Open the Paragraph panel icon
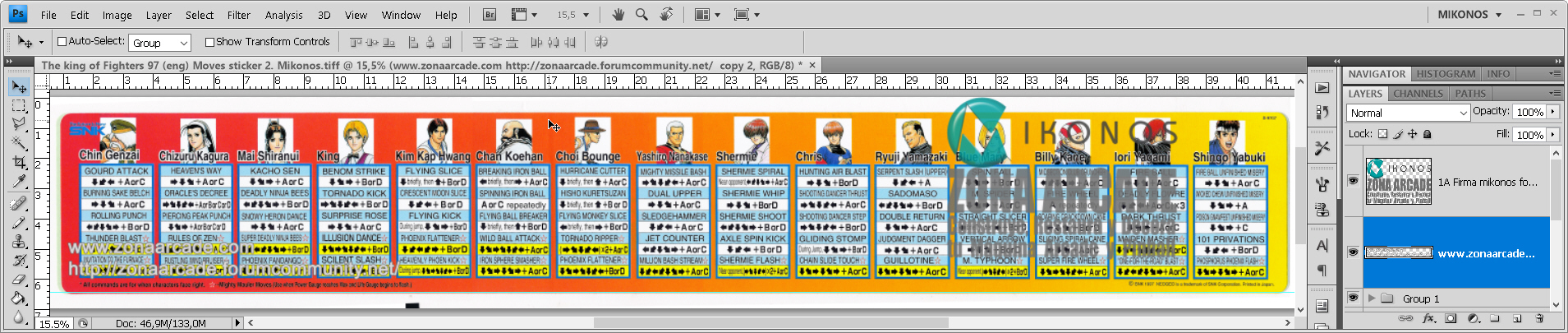The height and width of the screenshot is (333, 1568). point(1322,270)
